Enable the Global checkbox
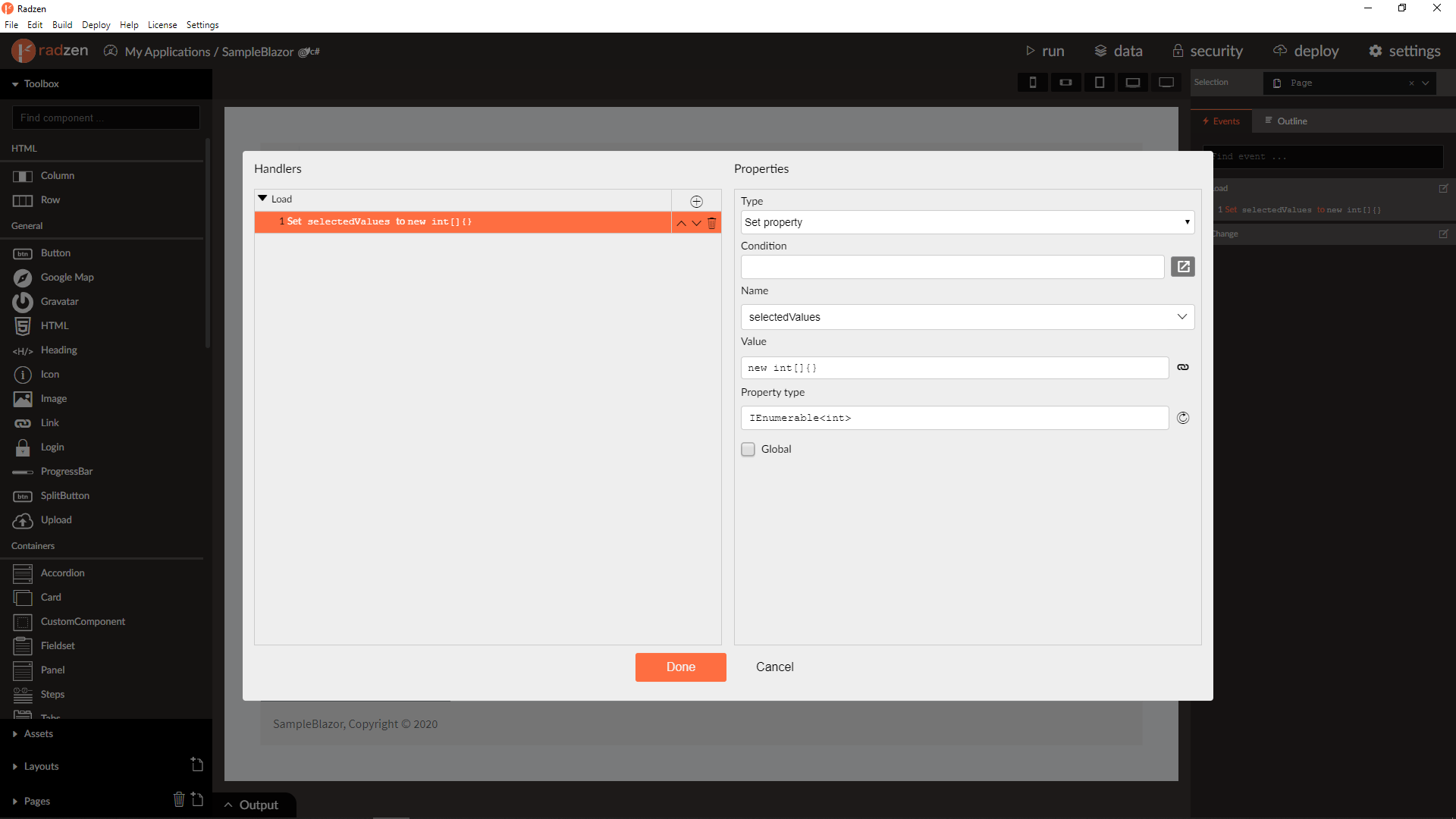The image size is (1456, 819). [748, 450]
